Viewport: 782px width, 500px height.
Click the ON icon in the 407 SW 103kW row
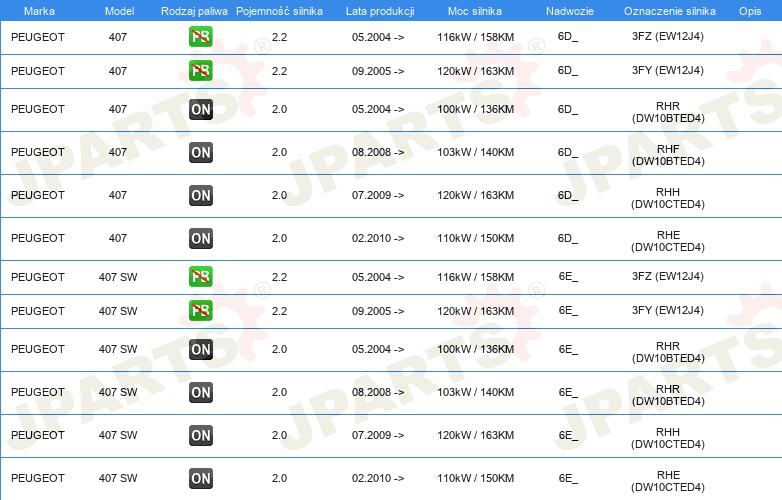(200, 392)
